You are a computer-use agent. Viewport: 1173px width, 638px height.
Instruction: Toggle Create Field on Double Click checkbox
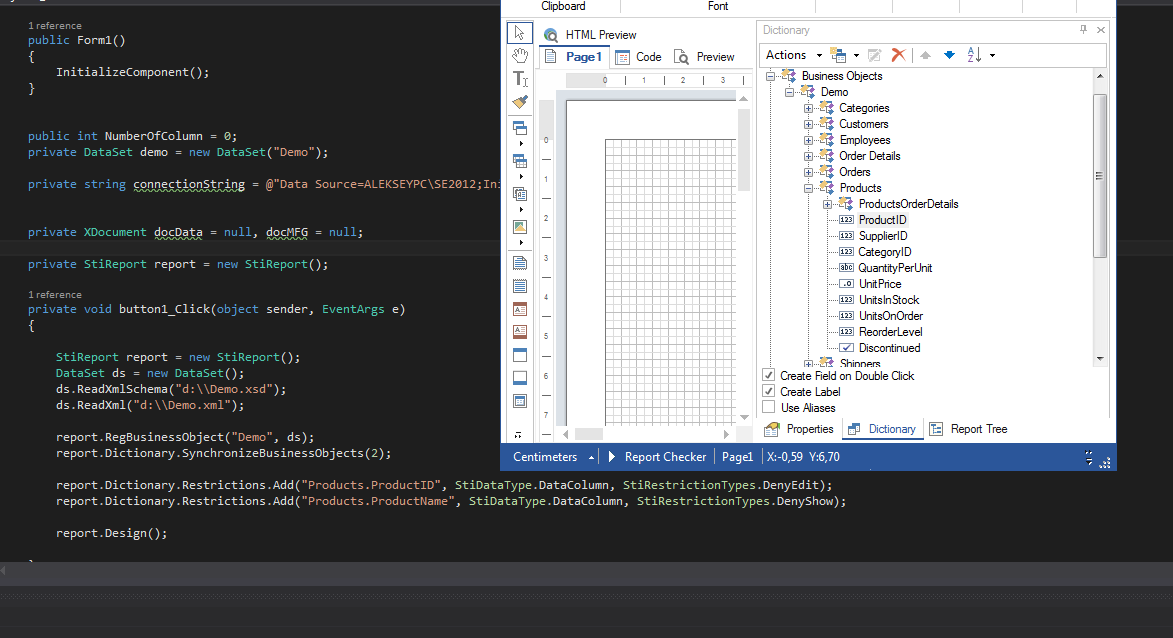[x=768, y=375]
